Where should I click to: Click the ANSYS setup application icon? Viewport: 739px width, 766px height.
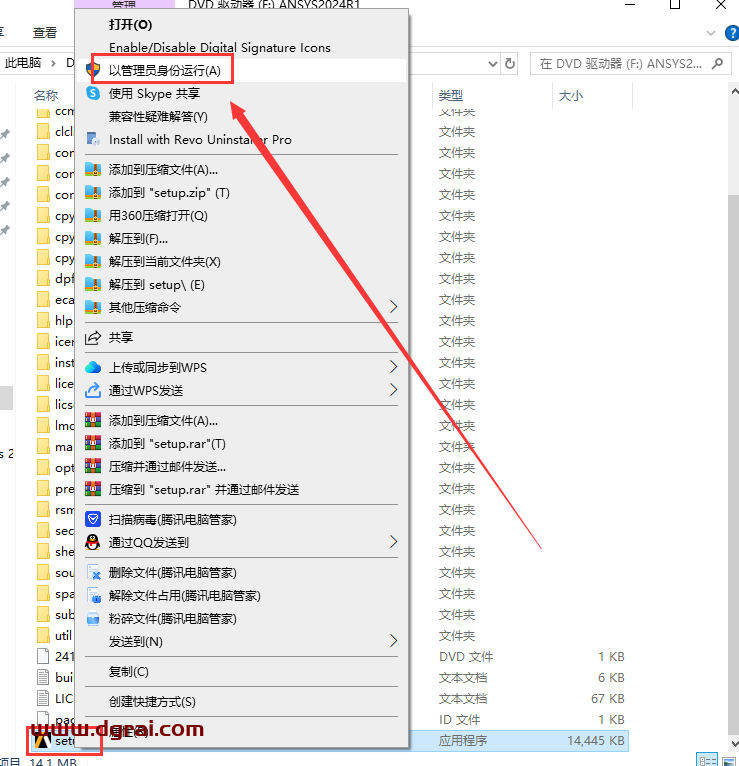[43, 742]
